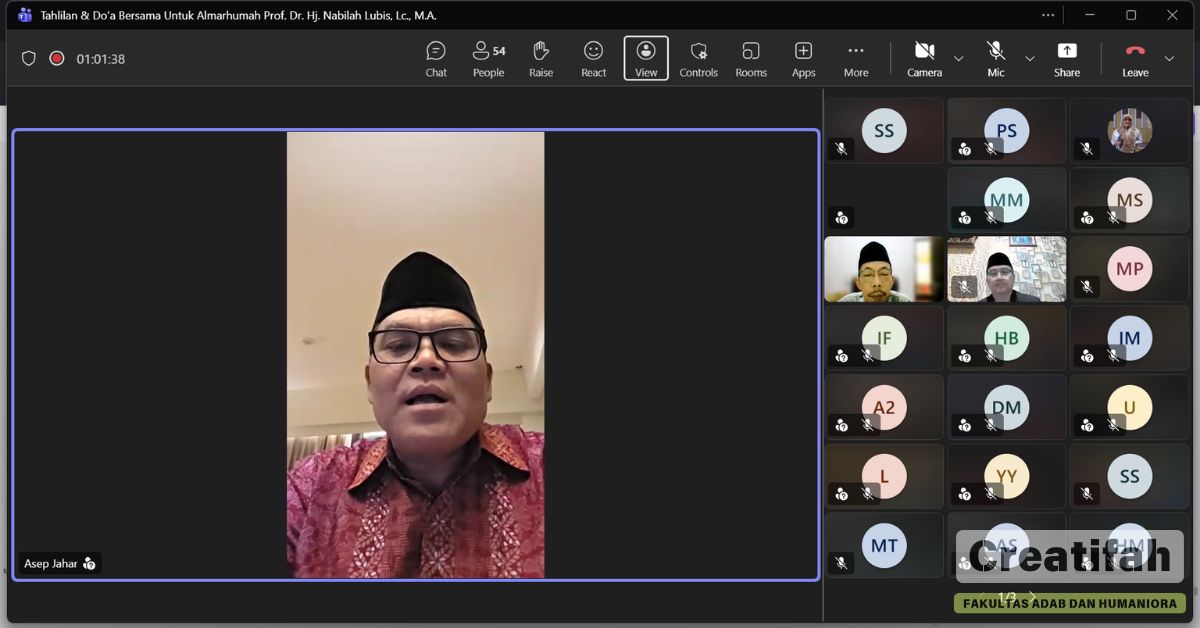1200x628 pixels.
Task: Unmute the Mic
Action: point(996,58)
